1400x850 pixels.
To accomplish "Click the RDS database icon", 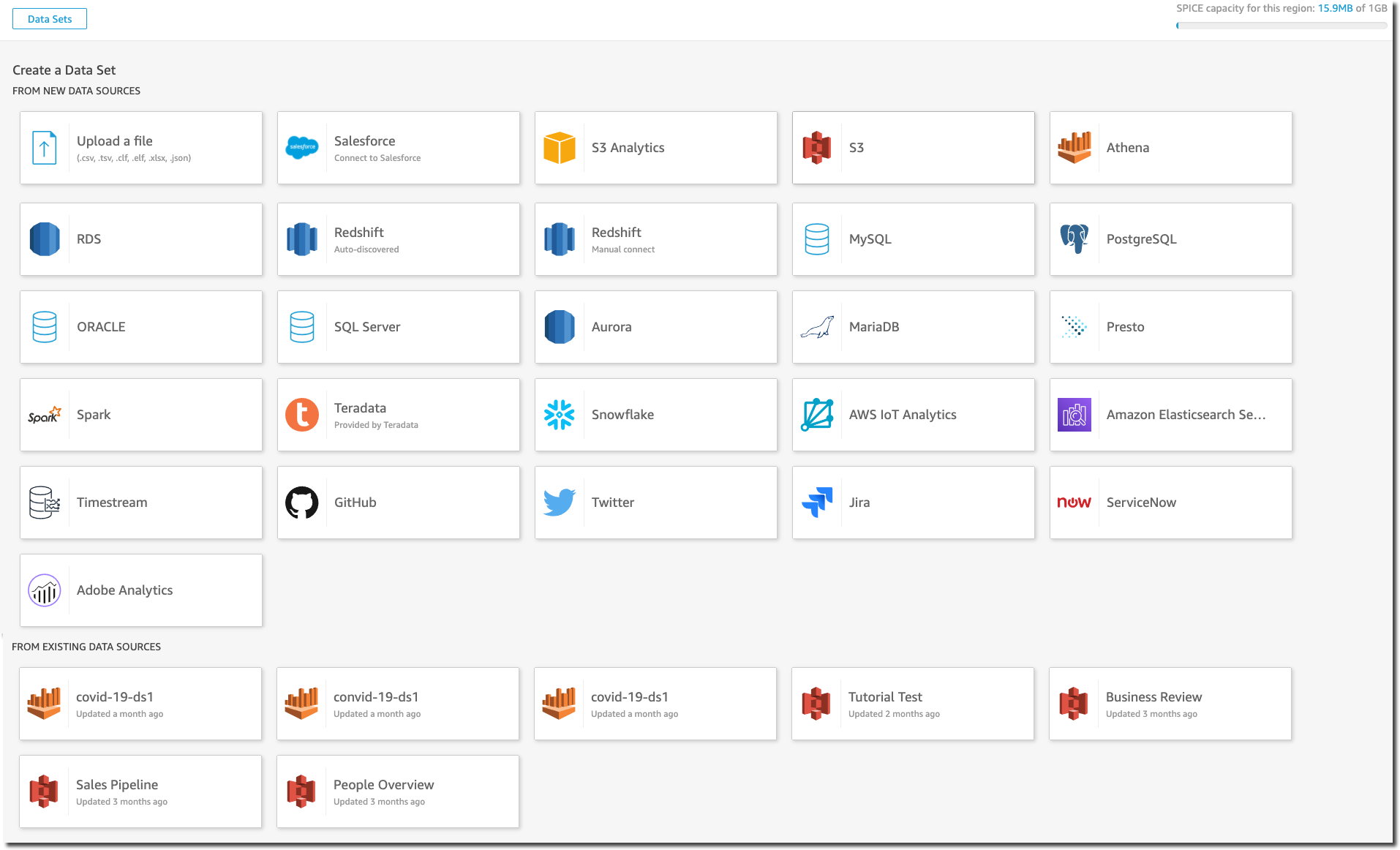I will 45,239.
